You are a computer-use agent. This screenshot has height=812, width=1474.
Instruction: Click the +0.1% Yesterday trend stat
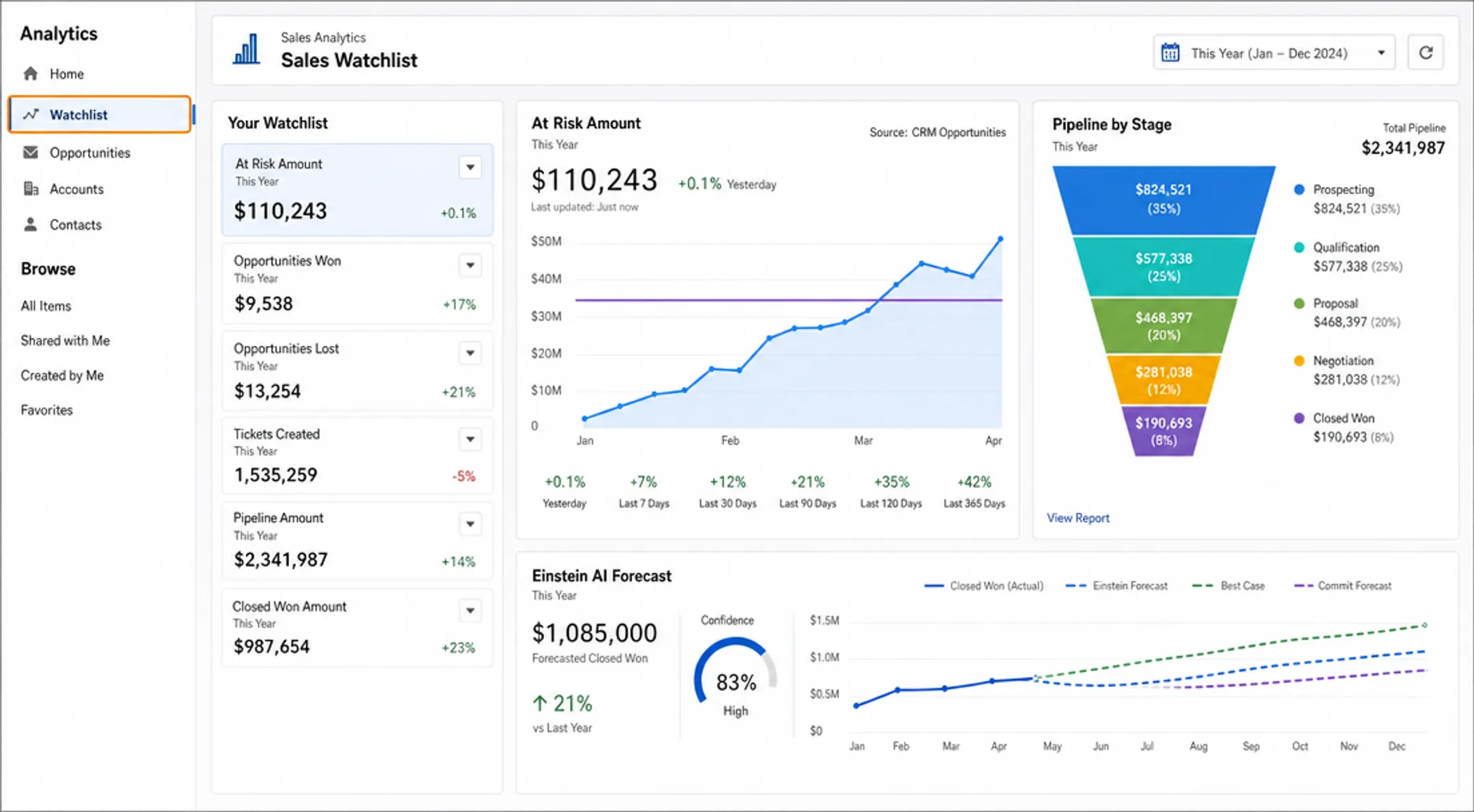(x=564, y=491)
